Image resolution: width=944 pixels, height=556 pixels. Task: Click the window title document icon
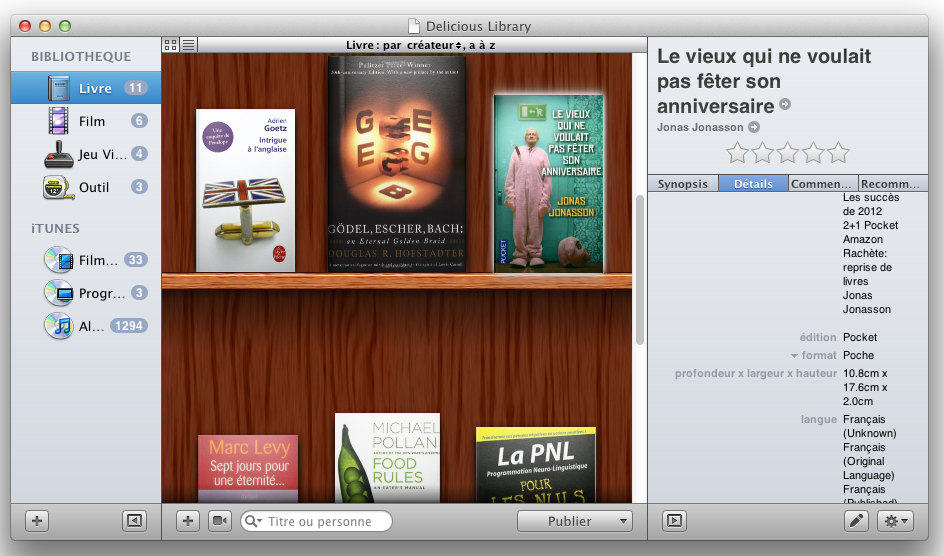414,26
